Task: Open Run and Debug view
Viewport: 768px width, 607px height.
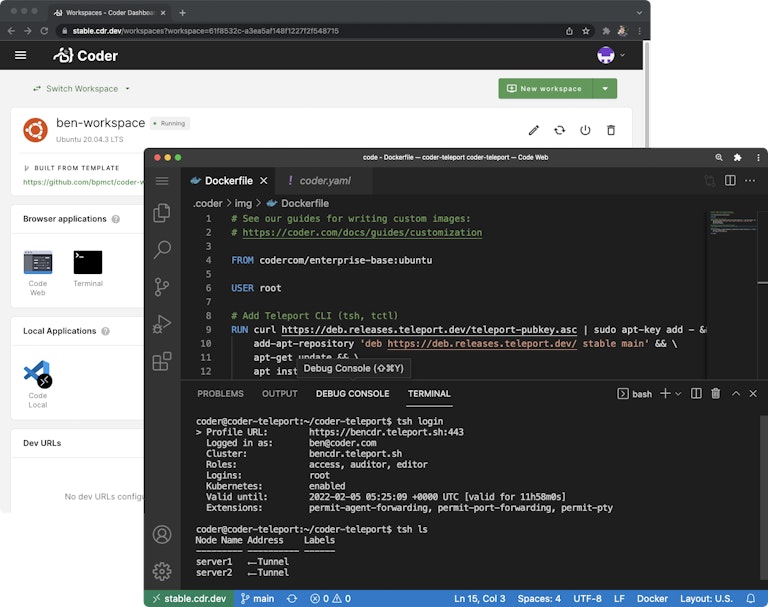Action: tap(161, 325)
